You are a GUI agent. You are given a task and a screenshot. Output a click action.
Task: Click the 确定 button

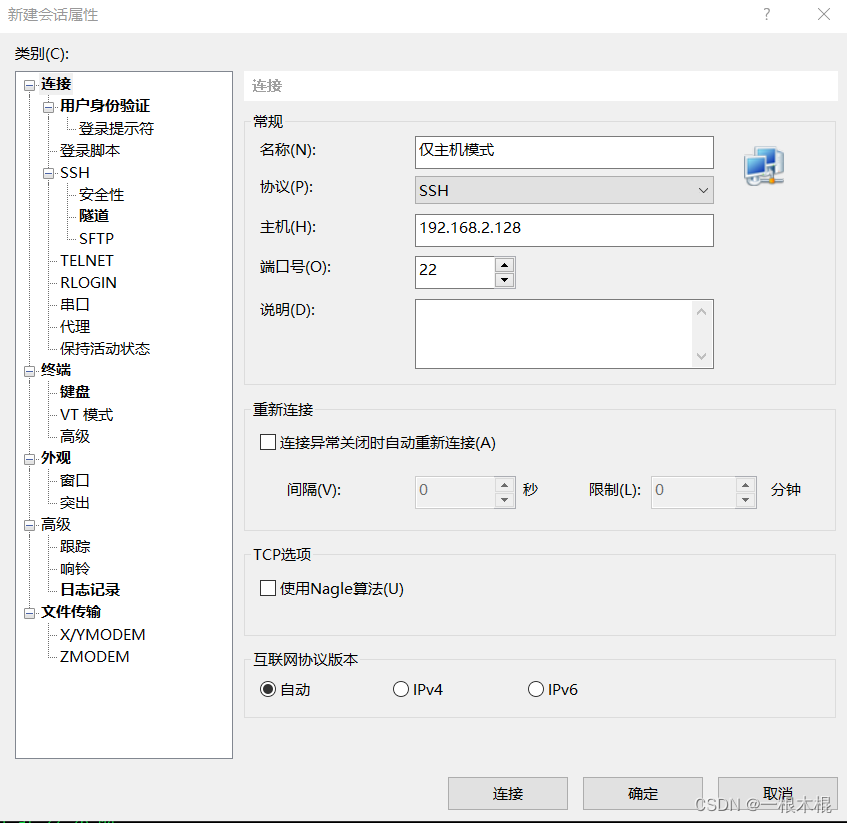tap(643, 793)
